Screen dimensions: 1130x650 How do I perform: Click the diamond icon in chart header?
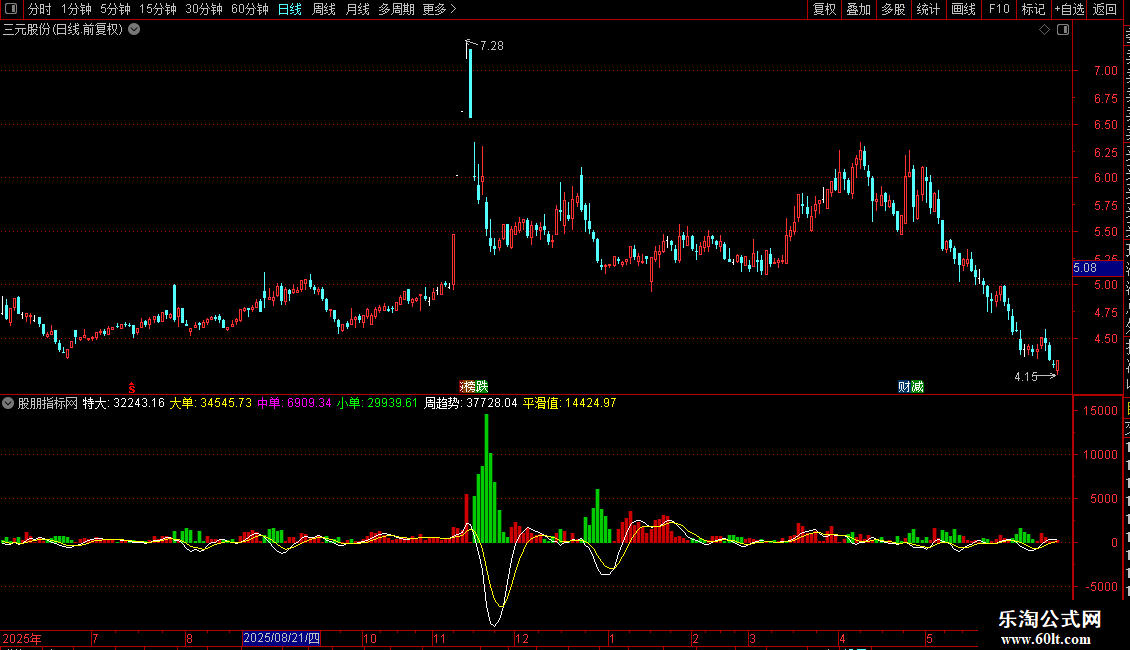point(1044,30)
